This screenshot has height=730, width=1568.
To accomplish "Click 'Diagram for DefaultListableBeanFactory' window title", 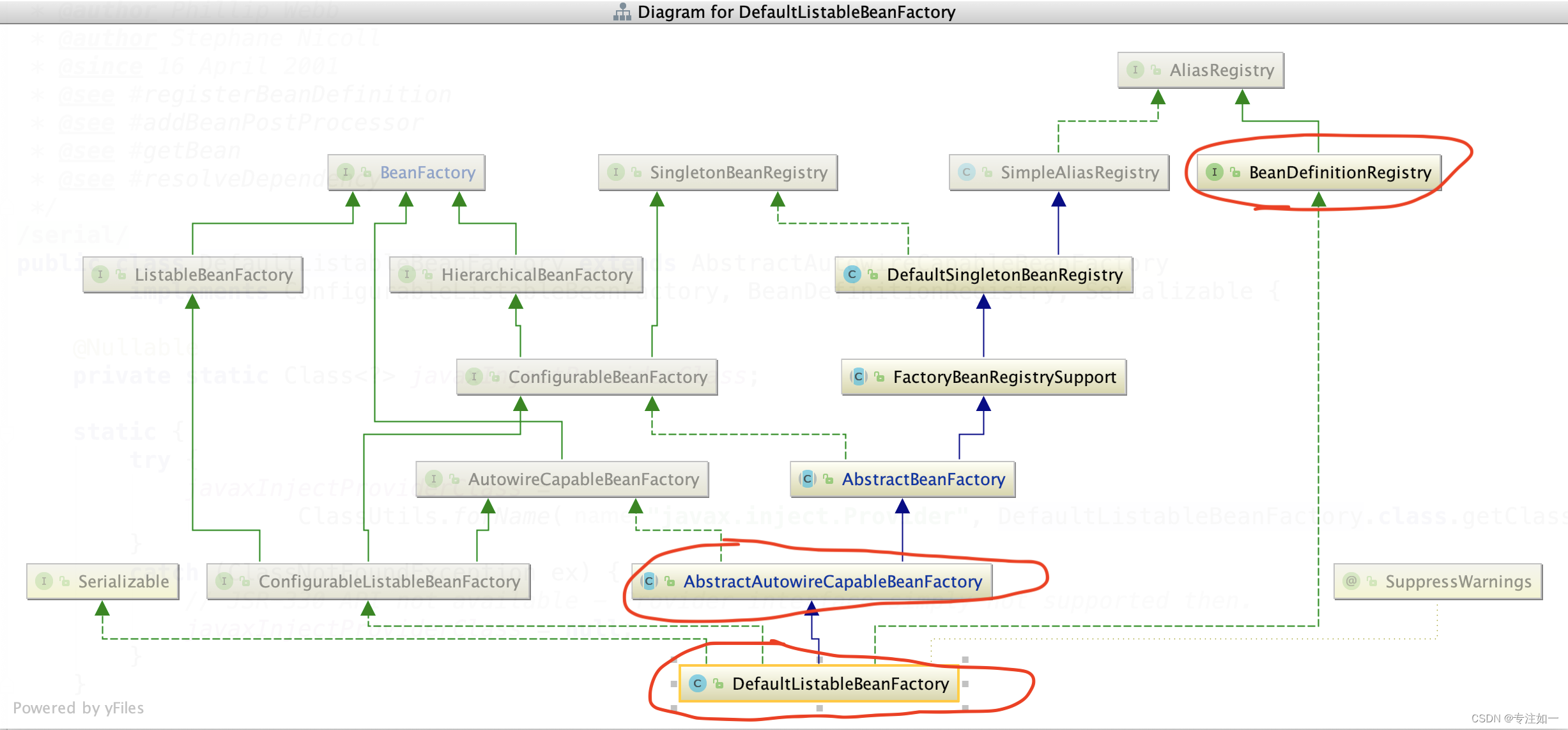I will (x=796, y=12).
